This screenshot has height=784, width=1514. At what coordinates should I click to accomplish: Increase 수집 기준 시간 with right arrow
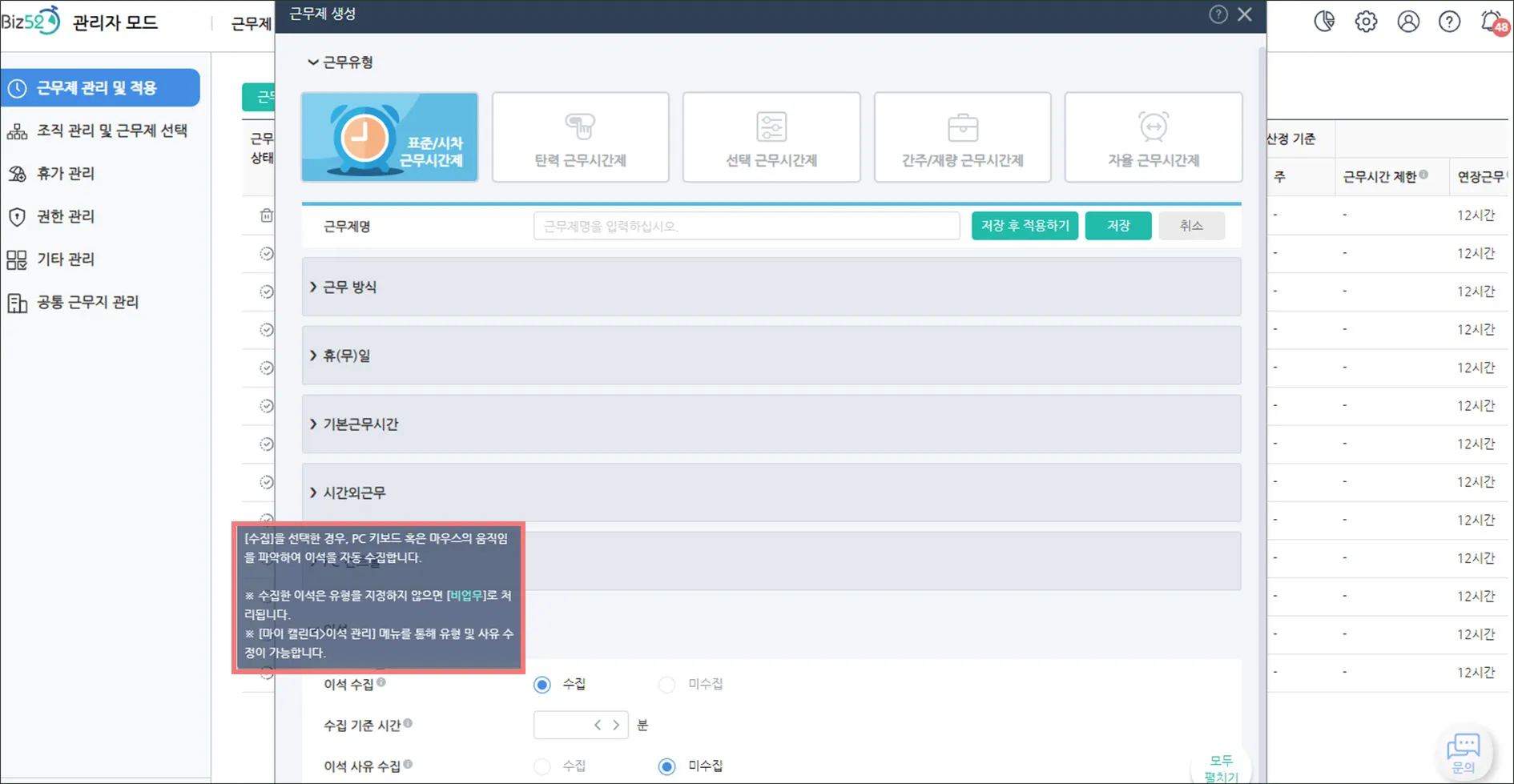click(616, 725)
